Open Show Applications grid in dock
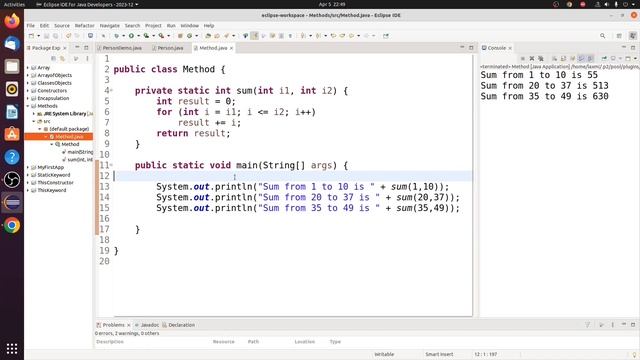The image size is (640, 360). 12,349
